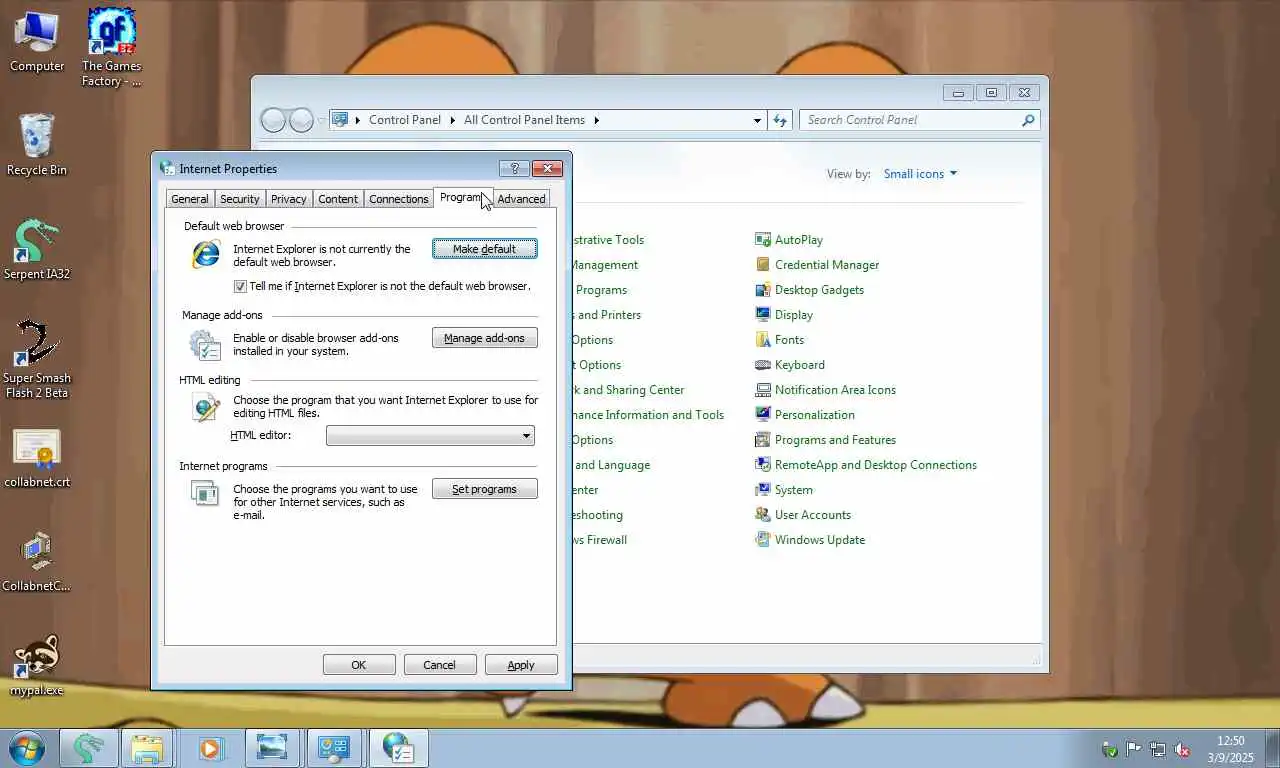Click Cancel in Internet Properties
1280x768 pixels.
pyautogui.click(x=440, y=665)
